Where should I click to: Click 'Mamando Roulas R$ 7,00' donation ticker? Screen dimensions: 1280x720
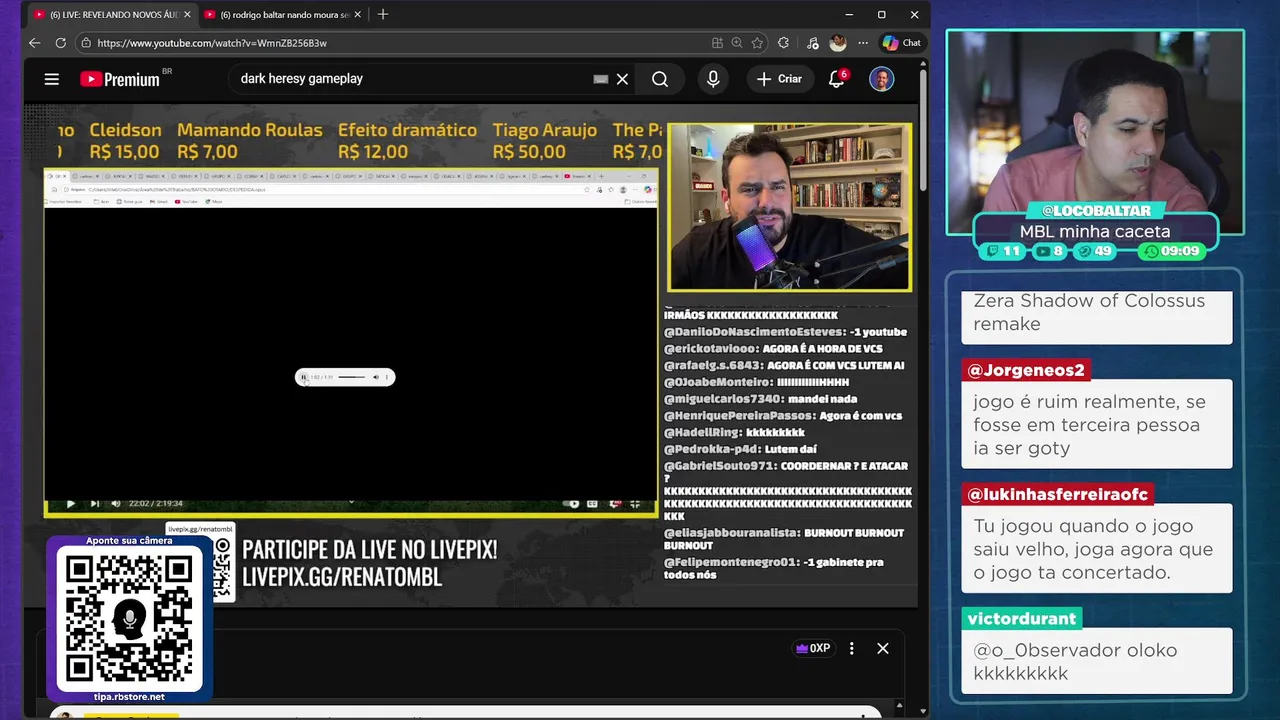[250, 141]
